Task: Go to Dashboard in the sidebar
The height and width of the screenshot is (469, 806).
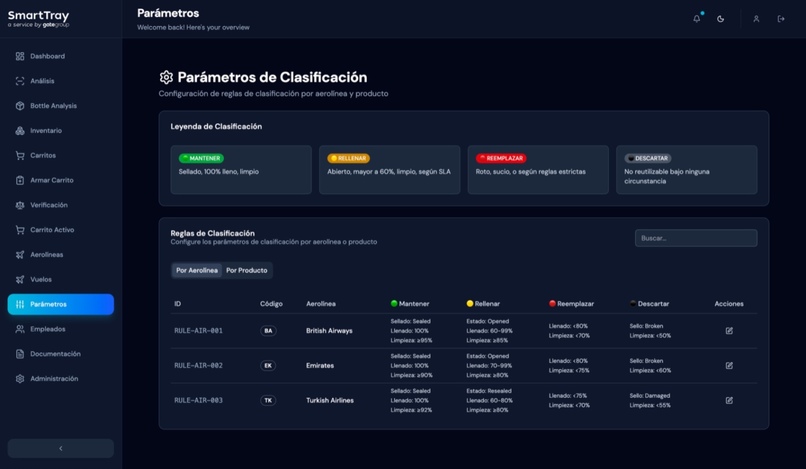Action: coord(61,56)
